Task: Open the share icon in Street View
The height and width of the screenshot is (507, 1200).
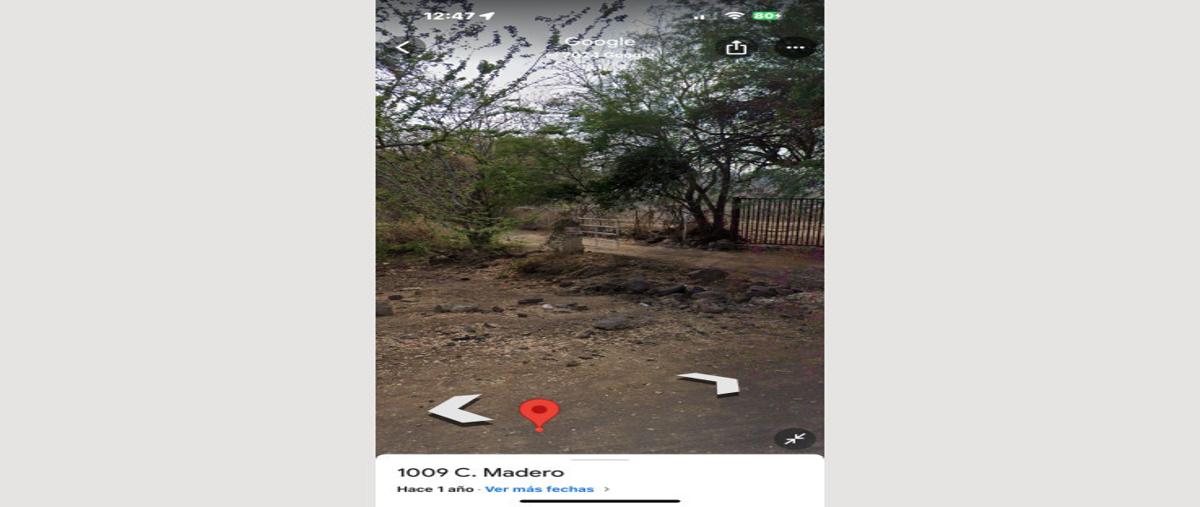Action: (x=736, y=47)
